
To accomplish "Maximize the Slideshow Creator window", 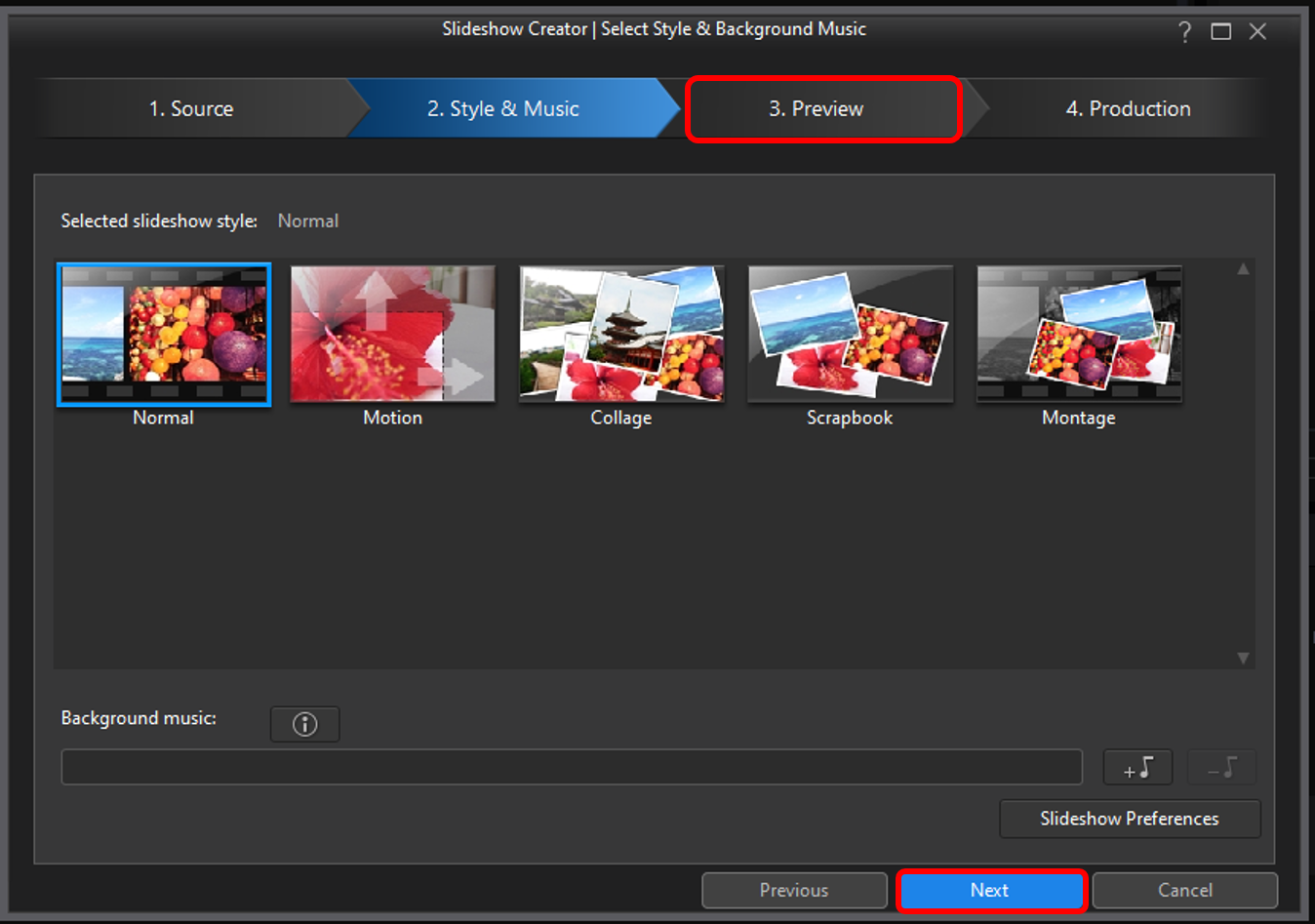I will 1220,32.
